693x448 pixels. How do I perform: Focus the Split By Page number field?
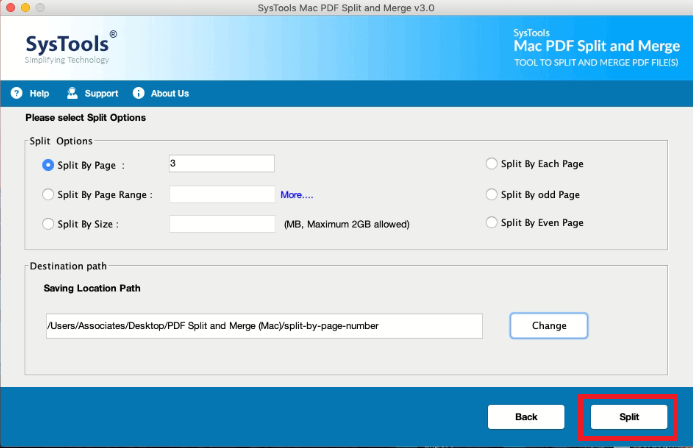point(222,163)
